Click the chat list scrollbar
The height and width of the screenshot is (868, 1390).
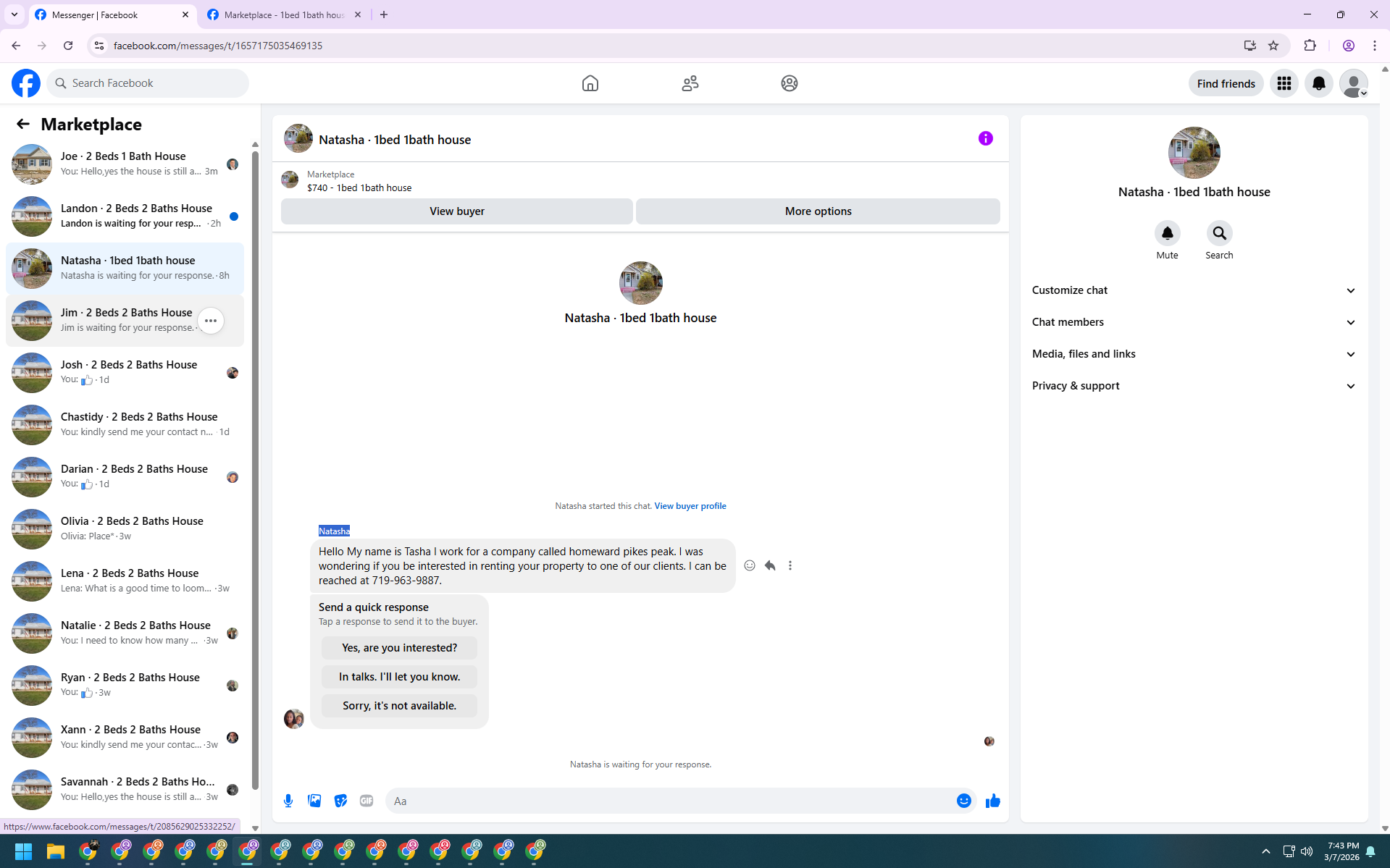tap(255, 471)
